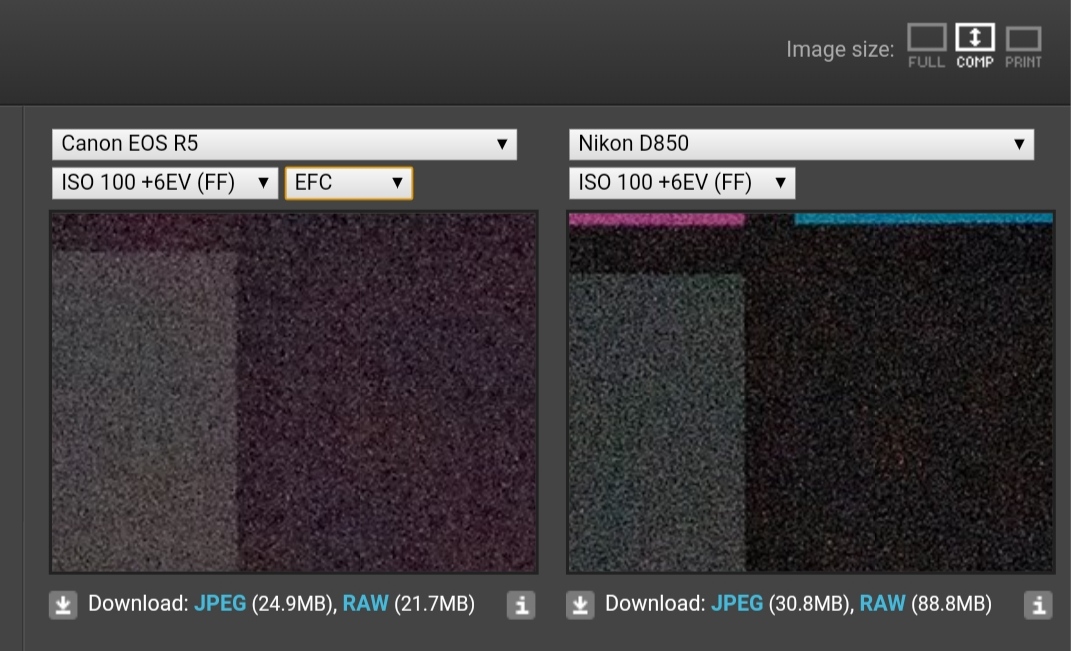The width and height of the screenshot is (1071, 651).
Task: Select COMP image size icon
Action: click(x=975, y=46)
